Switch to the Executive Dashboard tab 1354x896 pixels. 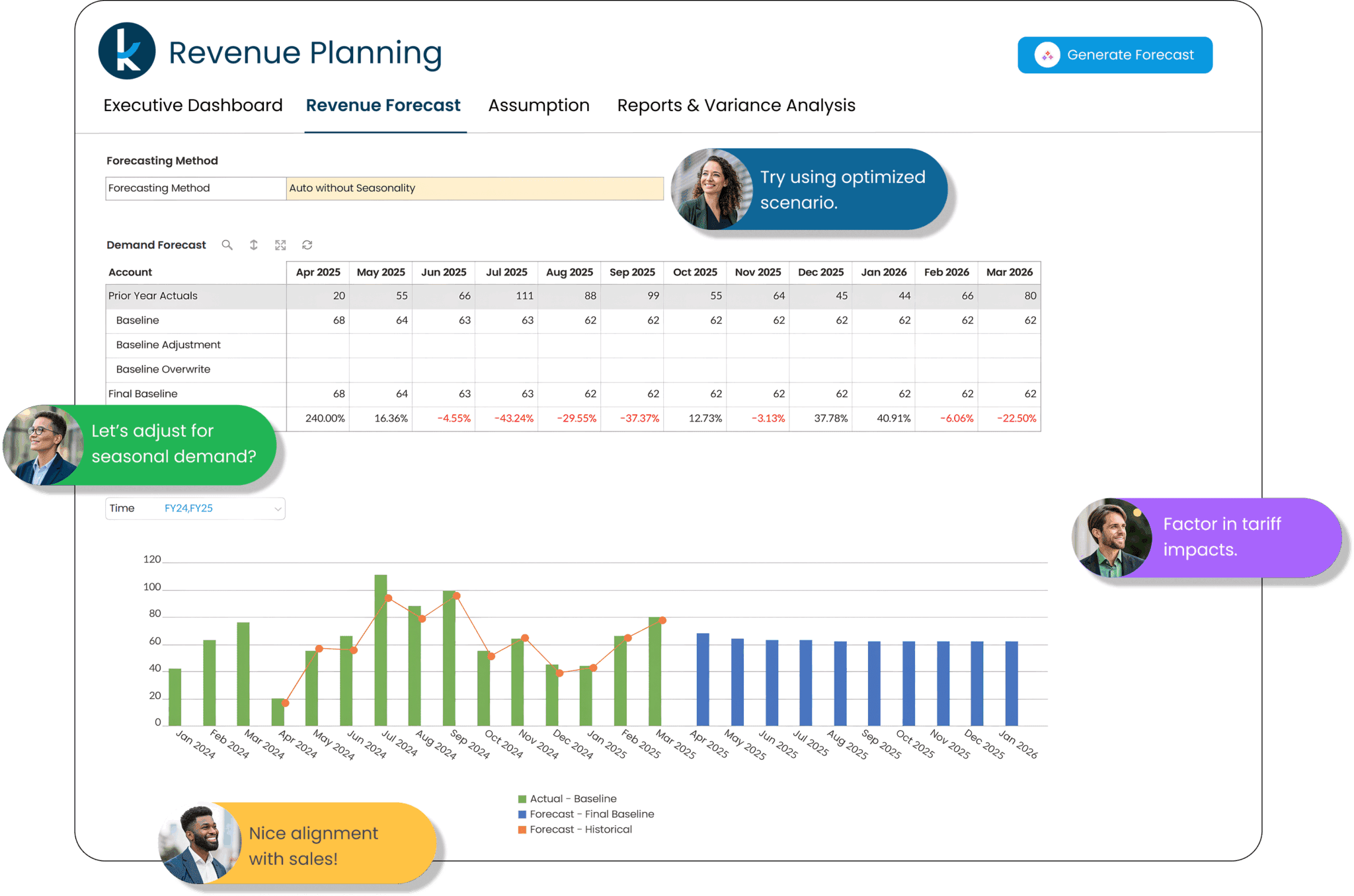coord(192,104)
